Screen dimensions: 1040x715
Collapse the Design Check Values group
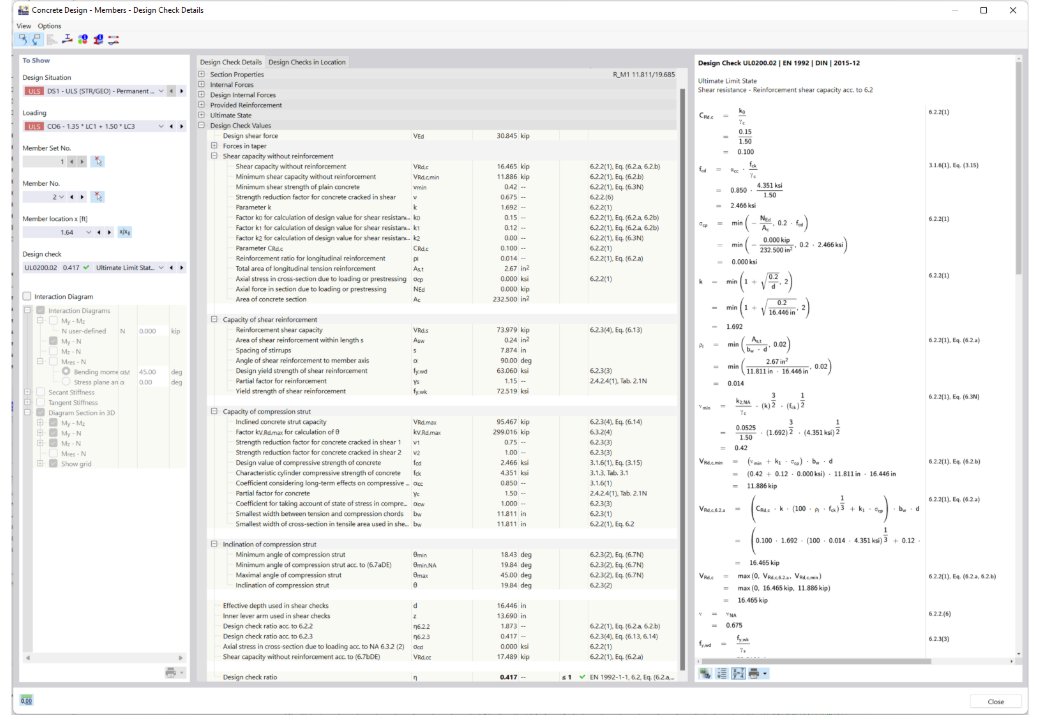pos(202,125)
